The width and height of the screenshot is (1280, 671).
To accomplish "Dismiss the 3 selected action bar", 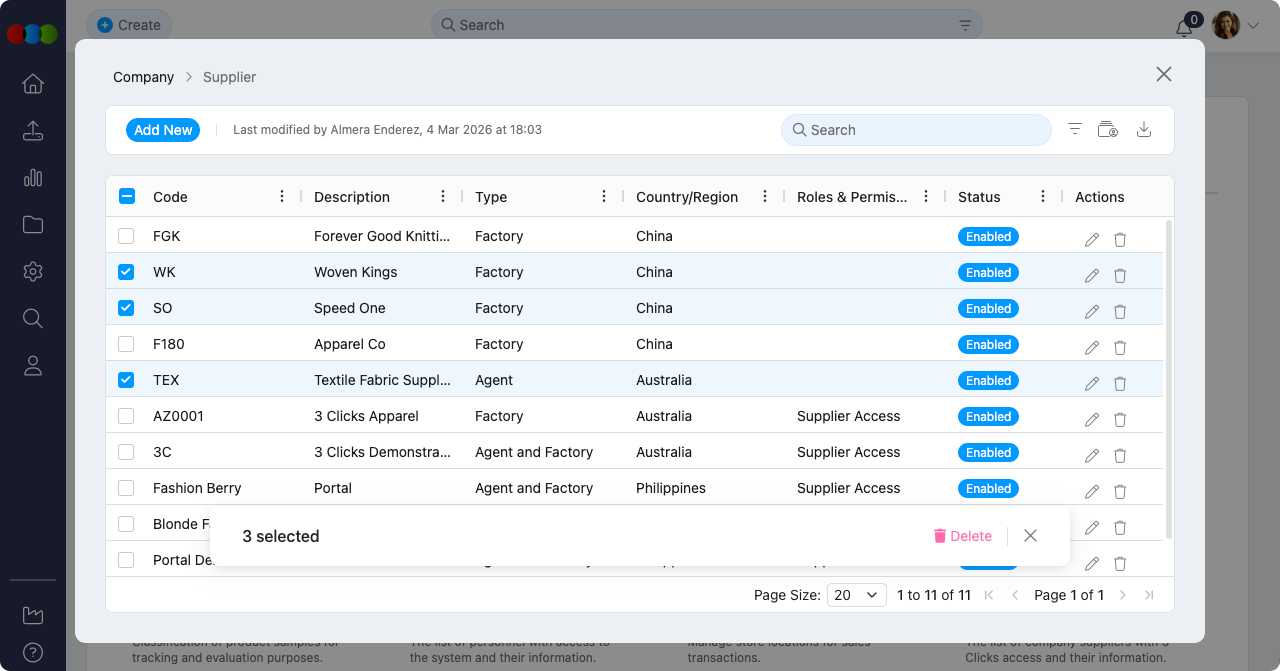I will [x=1030, y=536].
